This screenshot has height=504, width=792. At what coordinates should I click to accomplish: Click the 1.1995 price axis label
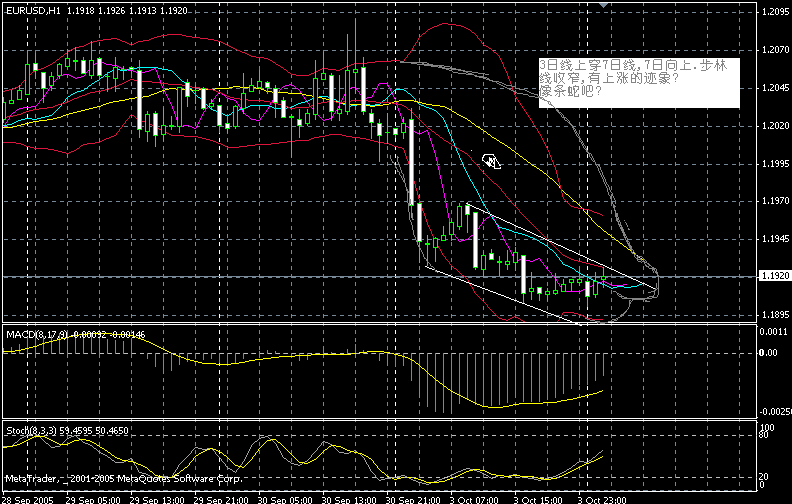[x=776, y=163]
